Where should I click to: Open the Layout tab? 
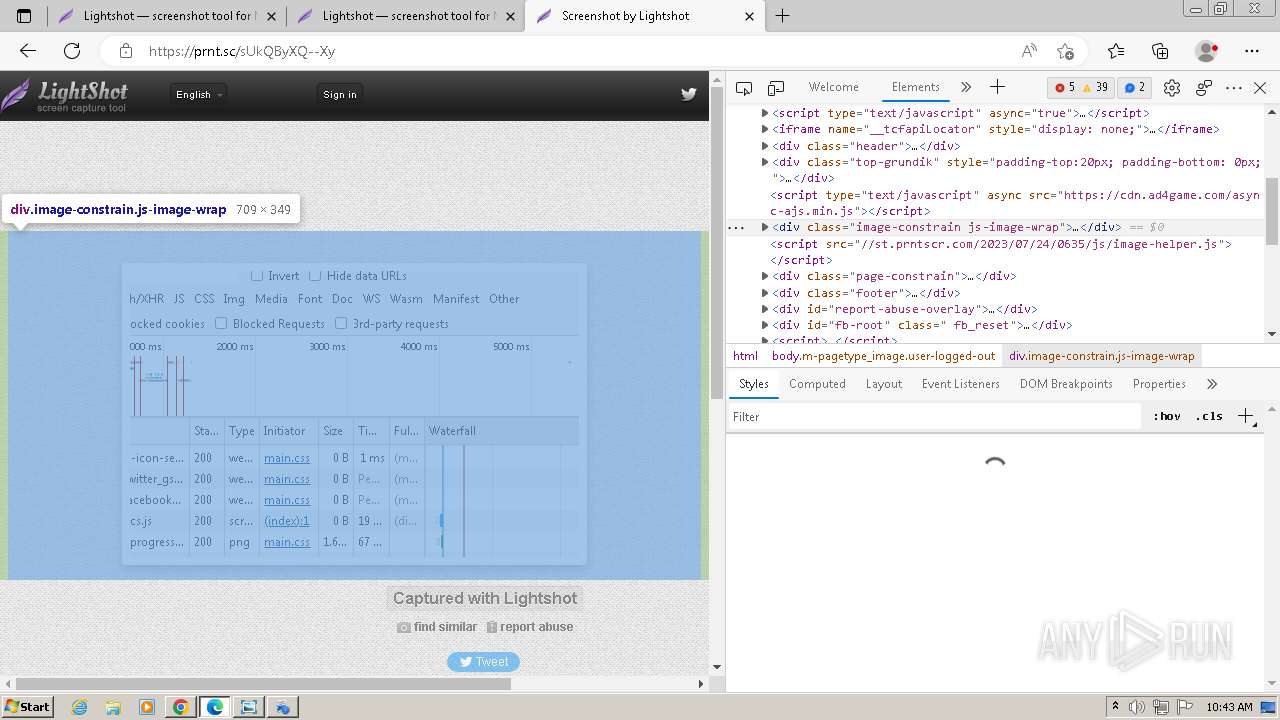coord(883,384)
